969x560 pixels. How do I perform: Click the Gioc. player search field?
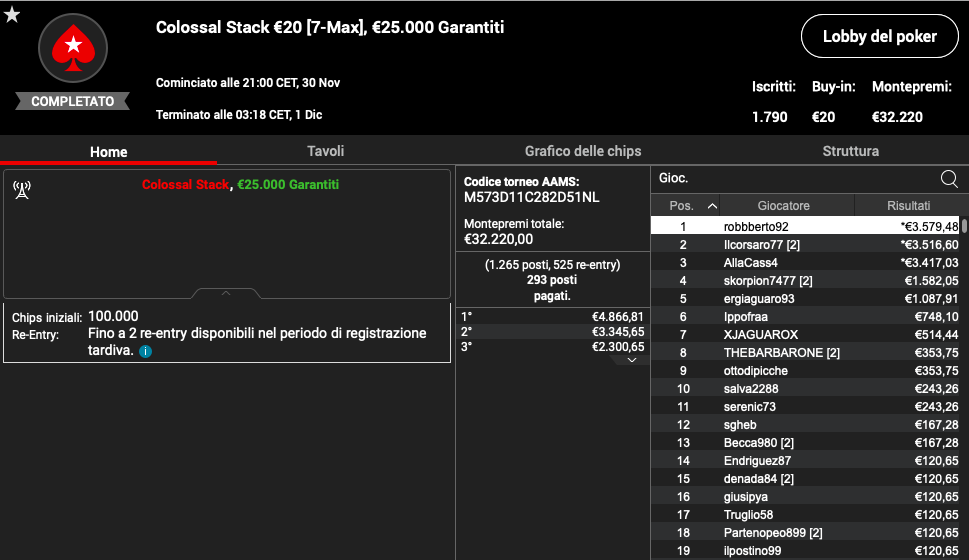[x=790, y=179]
